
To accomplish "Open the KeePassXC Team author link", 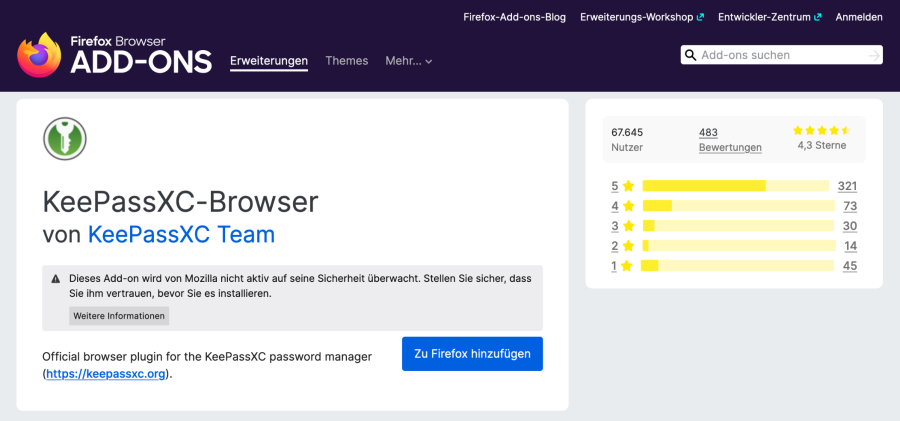I will click(x=181, y=234).
